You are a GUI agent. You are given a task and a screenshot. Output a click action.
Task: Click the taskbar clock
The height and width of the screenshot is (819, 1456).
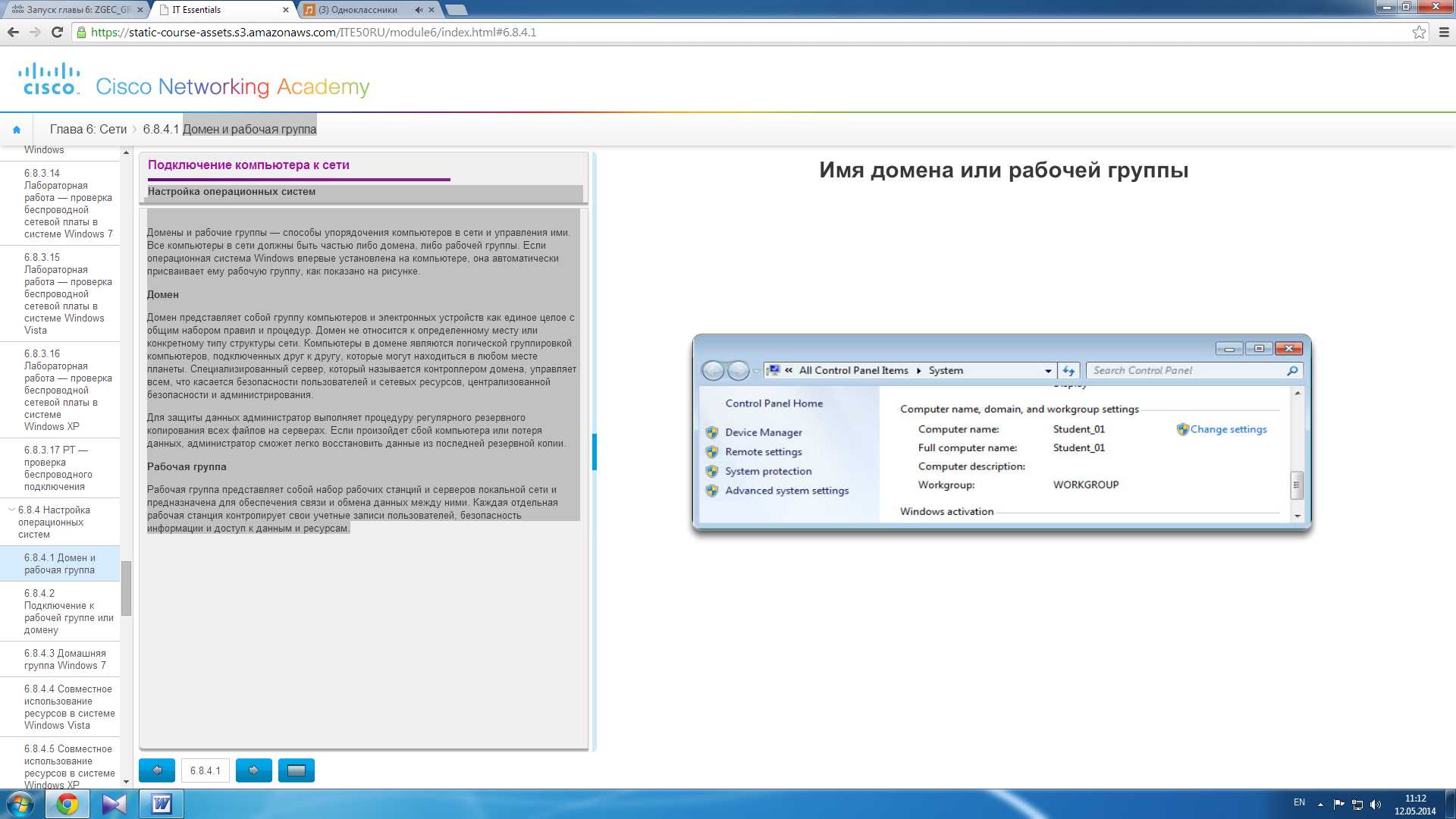point(1415,805)
